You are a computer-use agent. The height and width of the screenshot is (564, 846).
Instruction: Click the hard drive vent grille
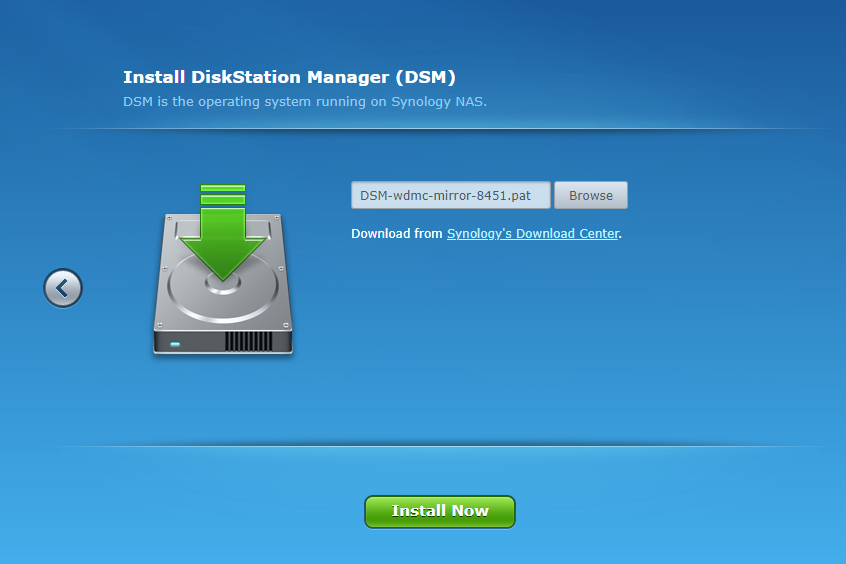click(x=248, y=342)
